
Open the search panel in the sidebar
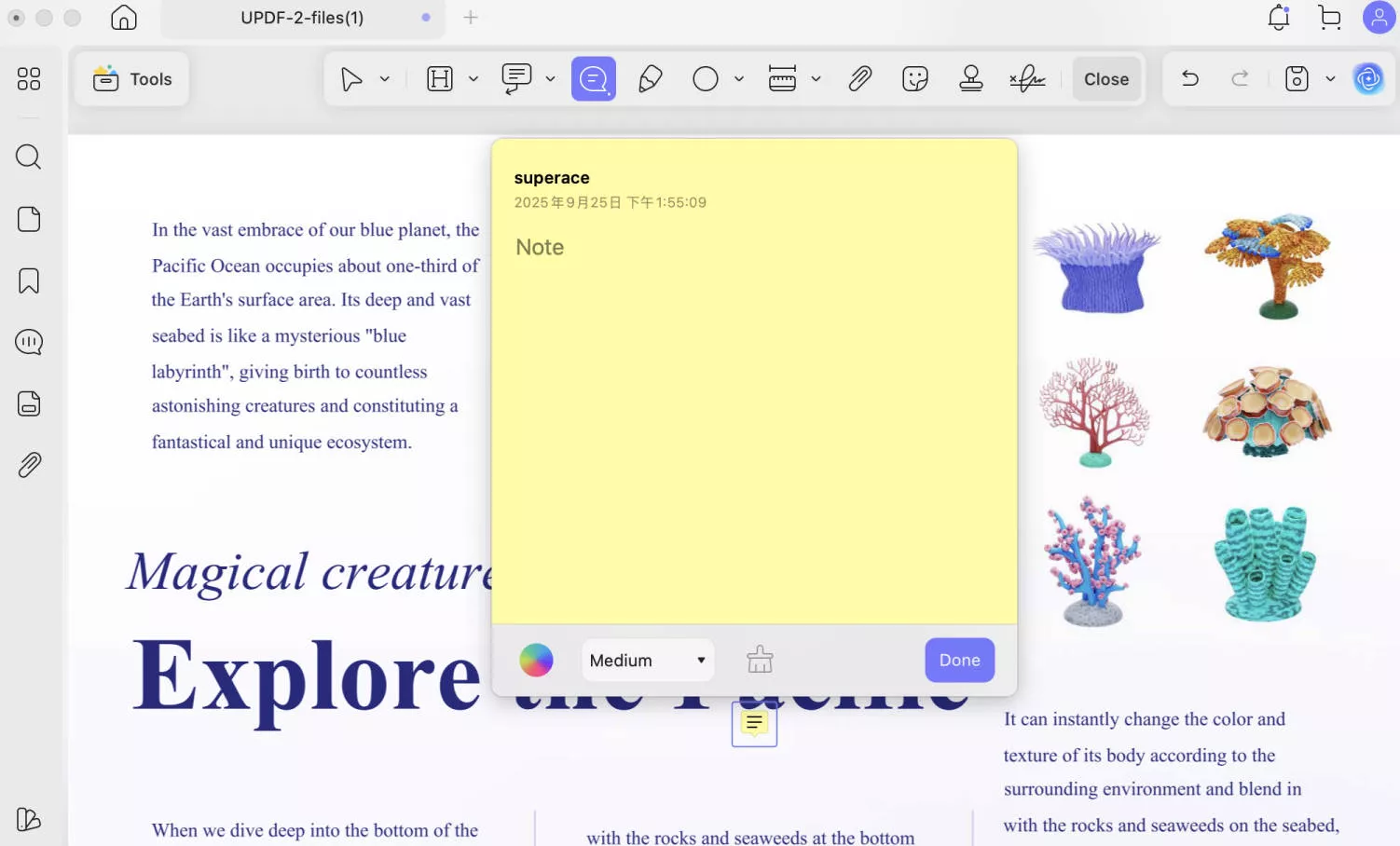tap(28, 157)
